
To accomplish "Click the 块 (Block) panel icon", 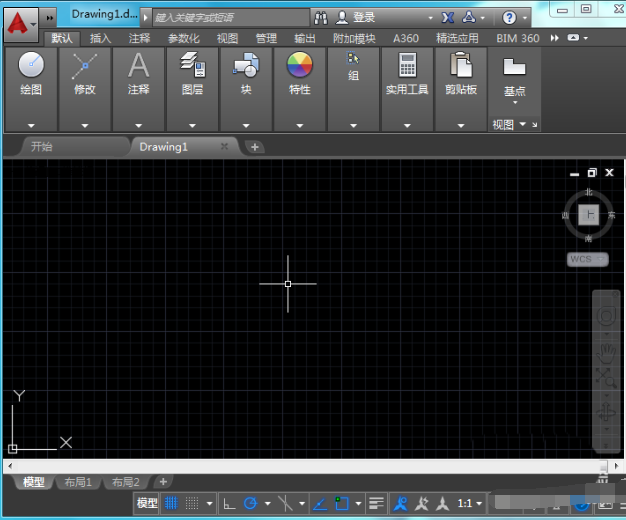I will point(246,66).
